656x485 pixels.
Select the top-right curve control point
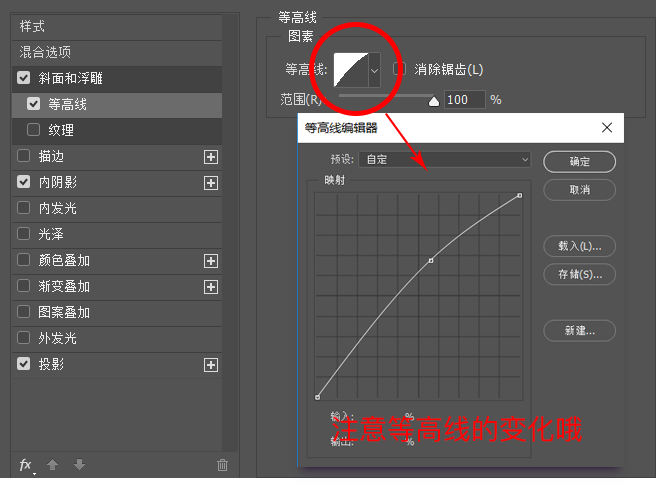(x=520, y=195)
